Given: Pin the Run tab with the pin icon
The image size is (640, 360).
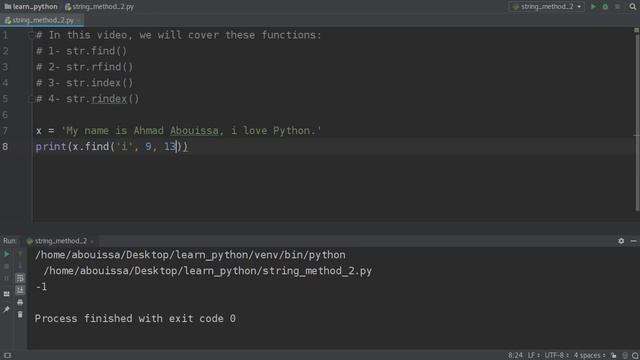Looking at the screenshot, I should [x=7, y=309].
